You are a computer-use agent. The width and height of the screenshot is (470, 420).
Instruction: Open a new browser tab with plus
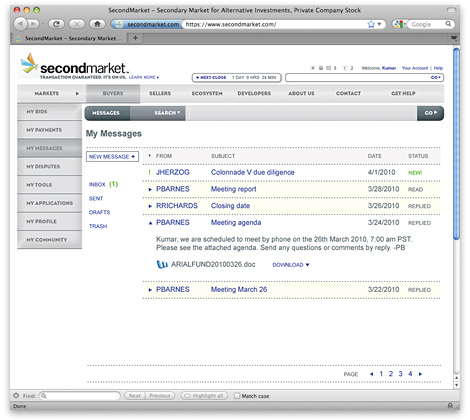(135, 38)
